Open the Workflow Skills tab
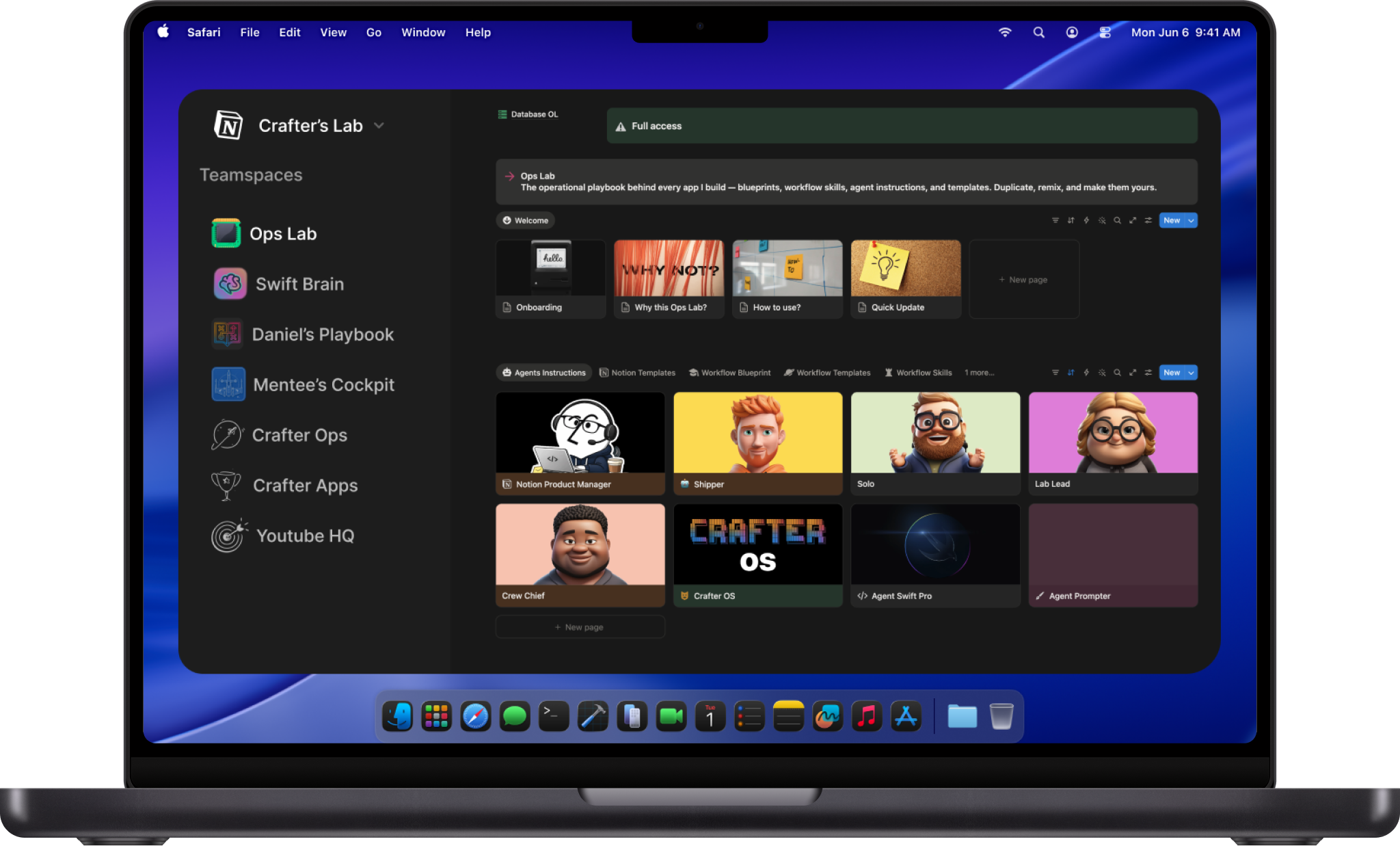1400x846 pixels. point(918,373)
